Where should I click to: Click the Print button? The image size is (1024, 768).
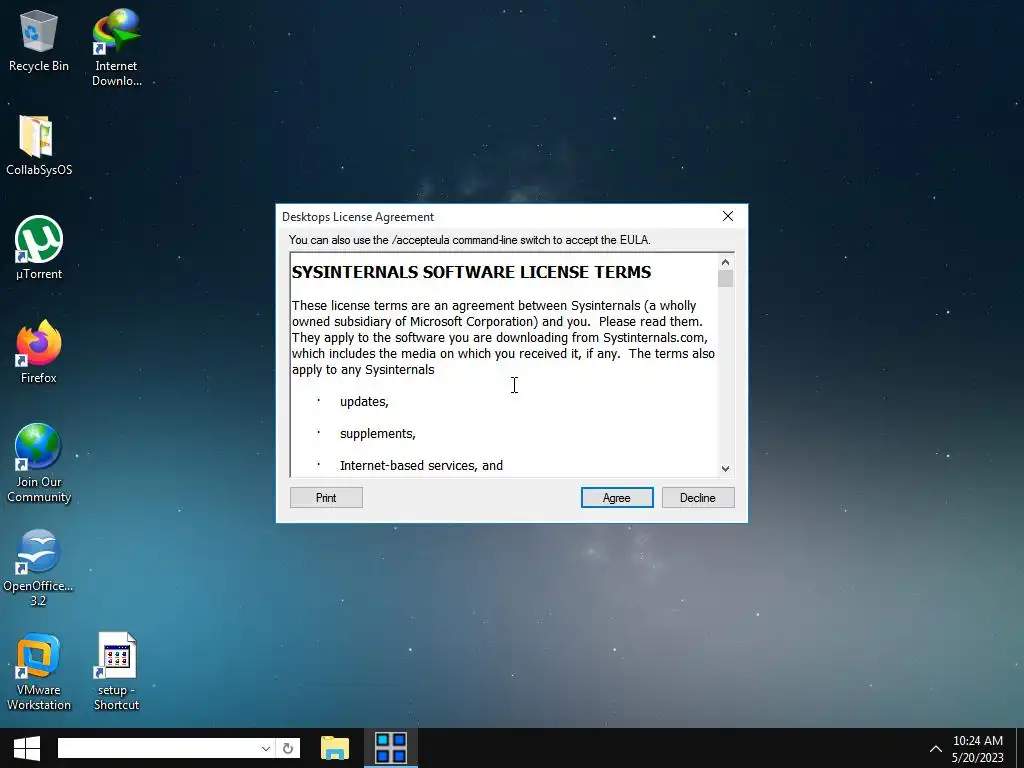[x=326, y=498]
